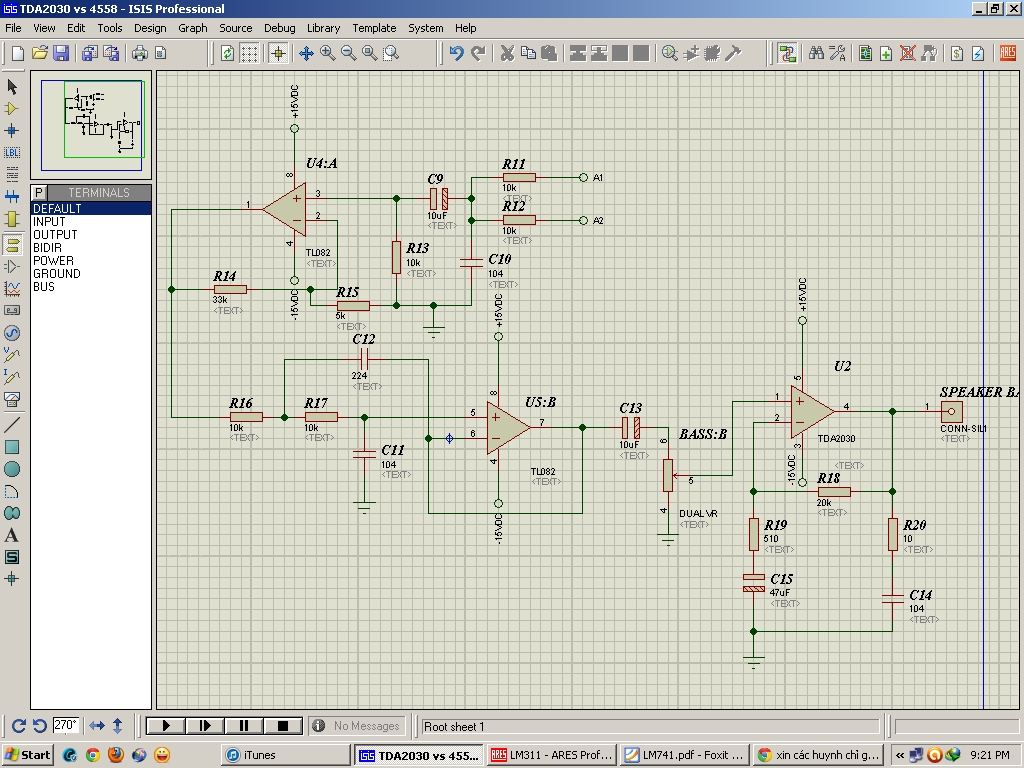The image size is (1024, 768).
Task: Switch to LM311 - ARES taskbar window
Action: pyautogui.click(x=552, y=755)
